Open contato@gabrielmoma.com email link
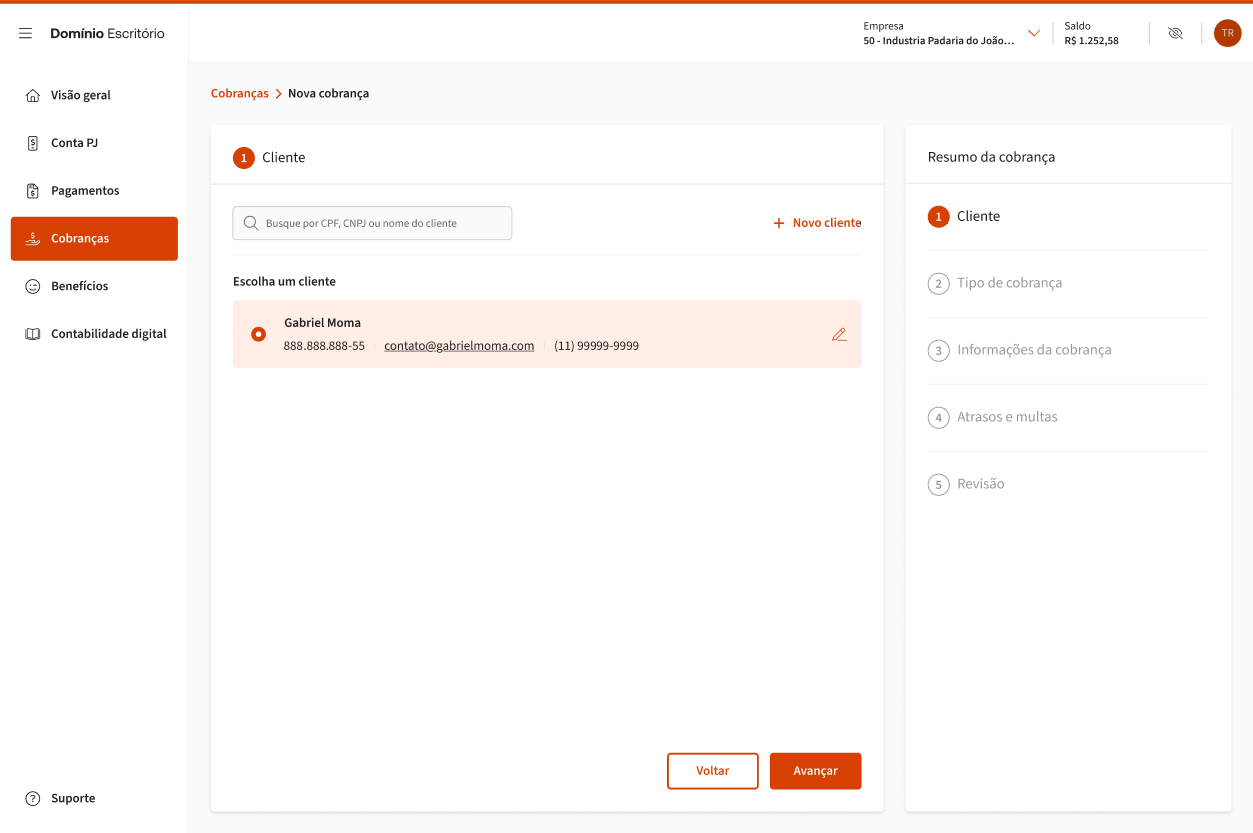1253x833 pixels. click(459, 346)
